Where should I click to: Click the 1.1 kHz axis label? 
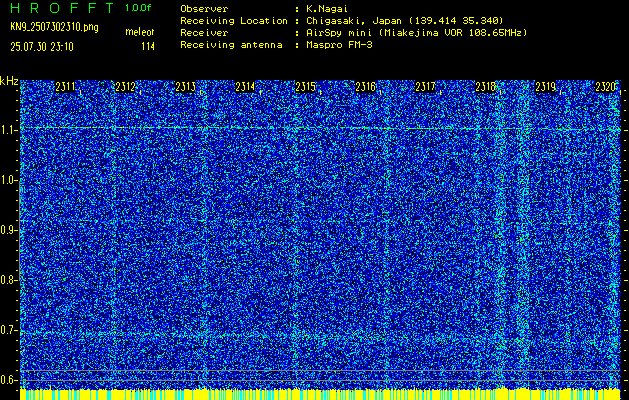tap(8, 130)
